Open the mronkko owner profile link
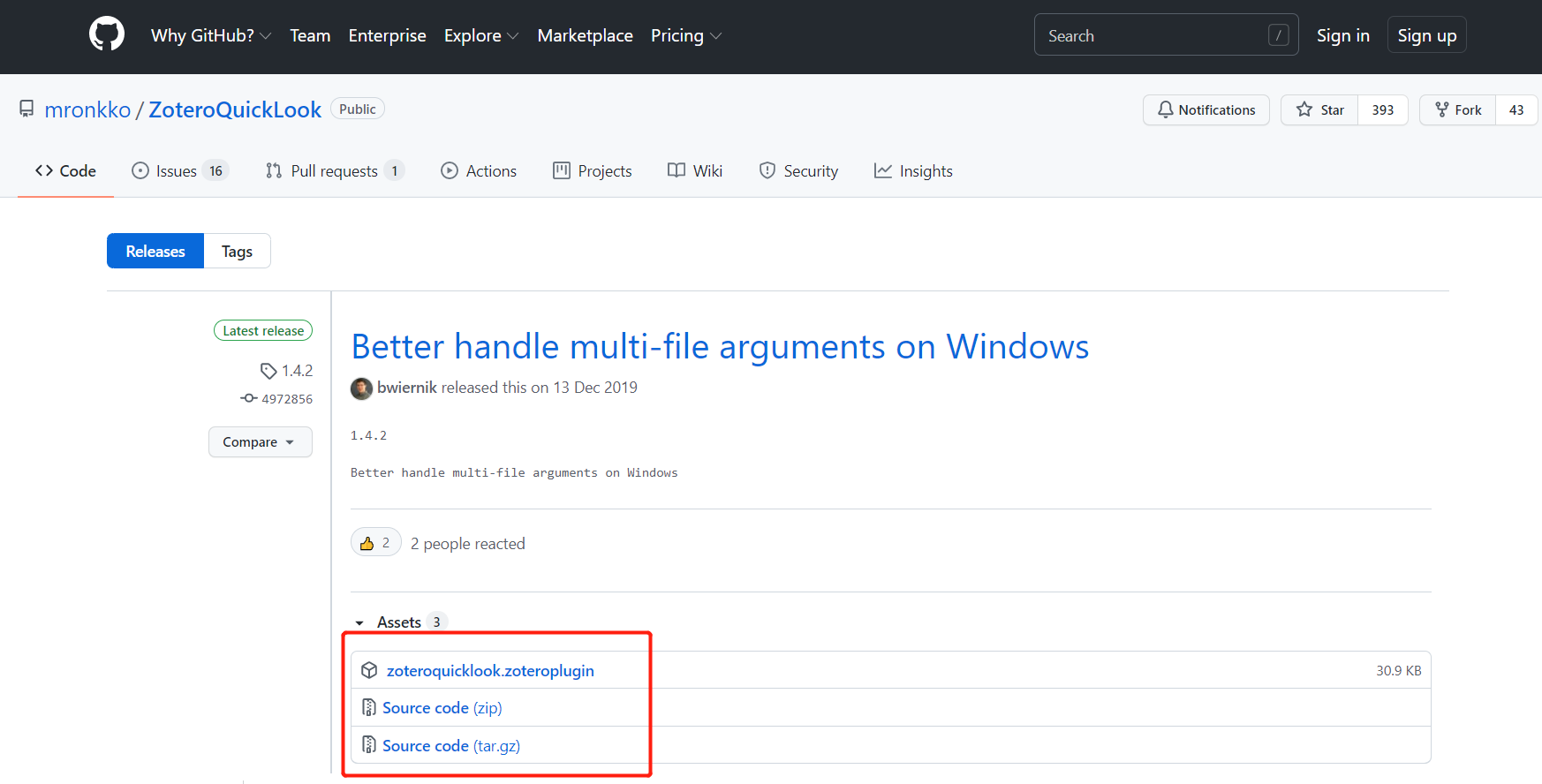This screenshot has height=784, width=1542. point(87,109)
